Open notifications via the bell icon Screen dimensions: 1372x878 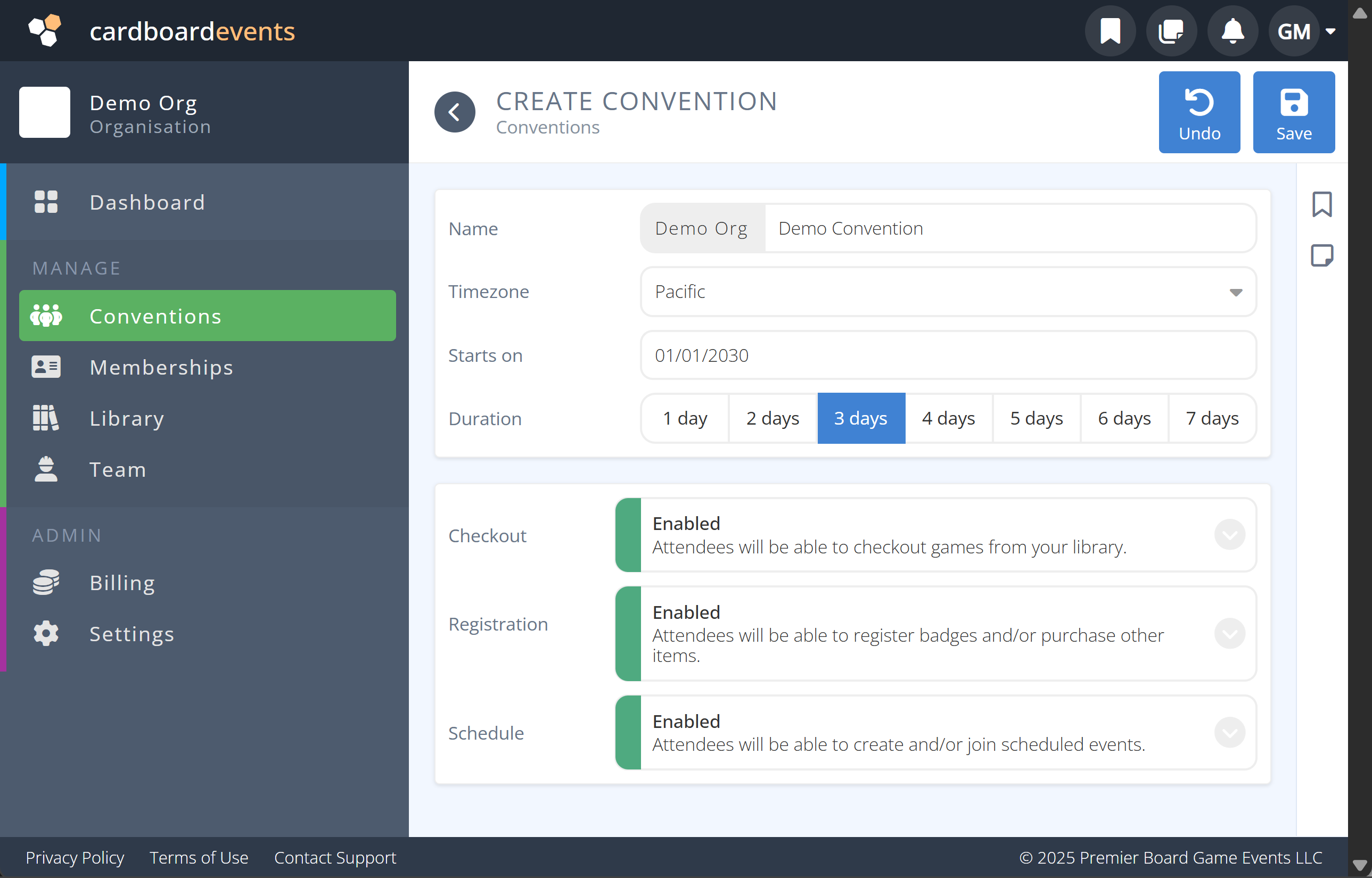pos(1232,31)
